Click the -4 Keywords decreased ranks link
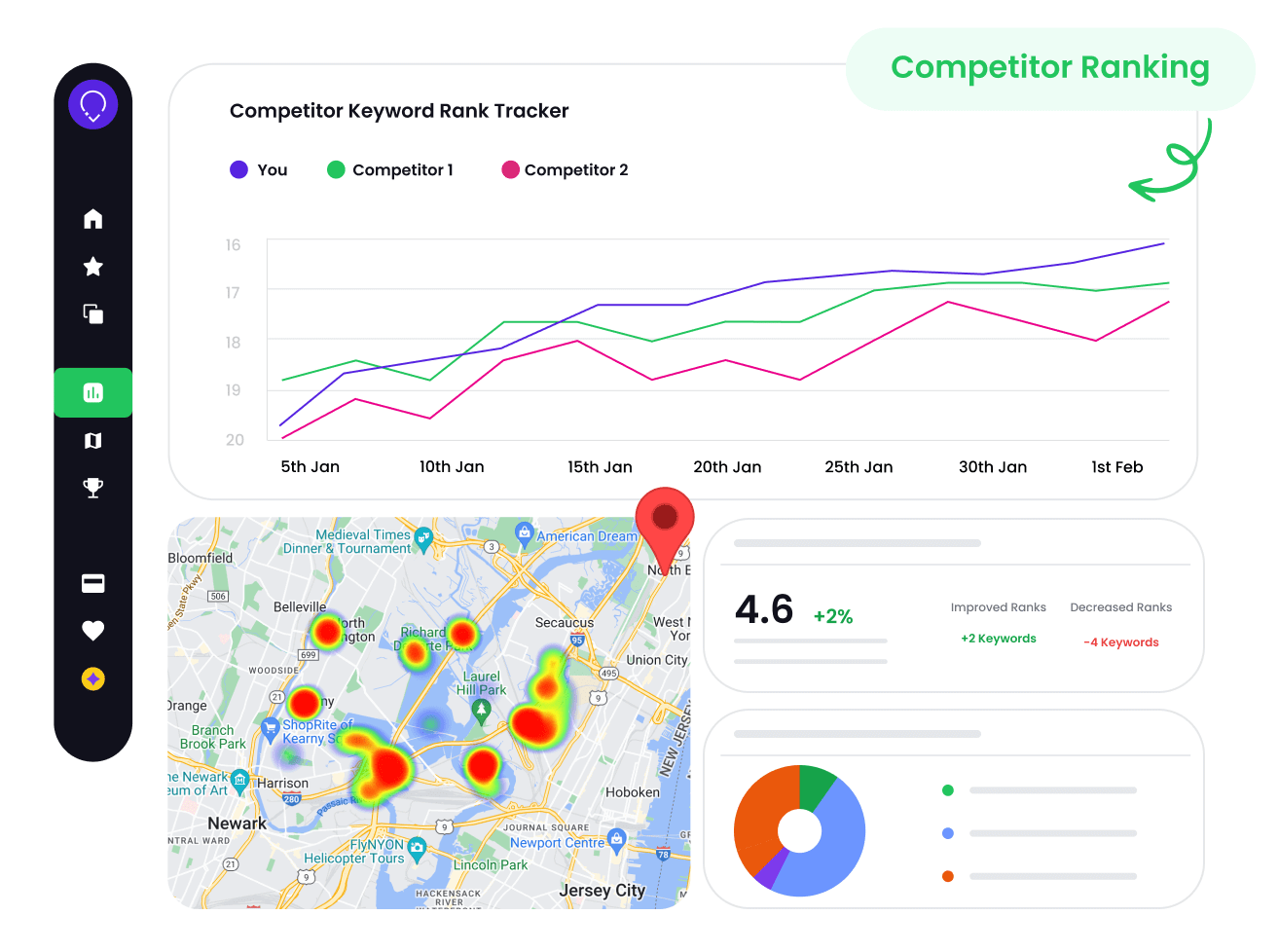This screenshot has width=1279, height=952. click(x=1120, y=641)
